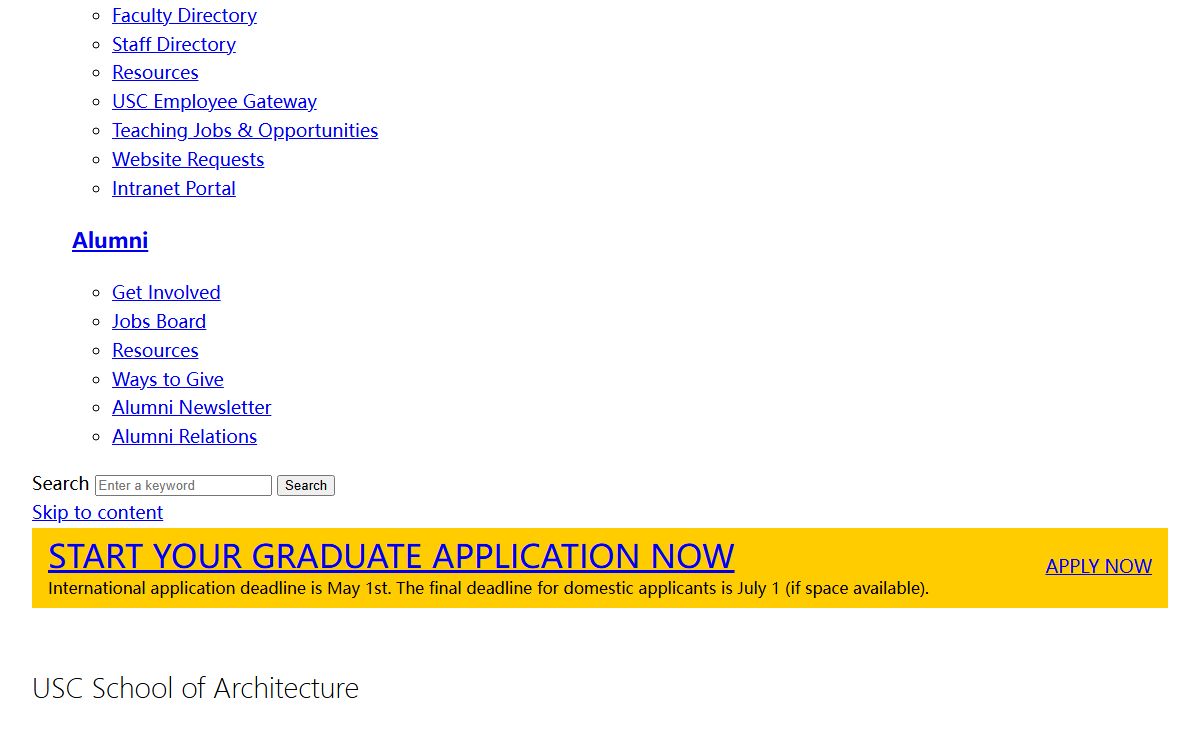Open the Faculty Directory link

[x=184, y=15]
